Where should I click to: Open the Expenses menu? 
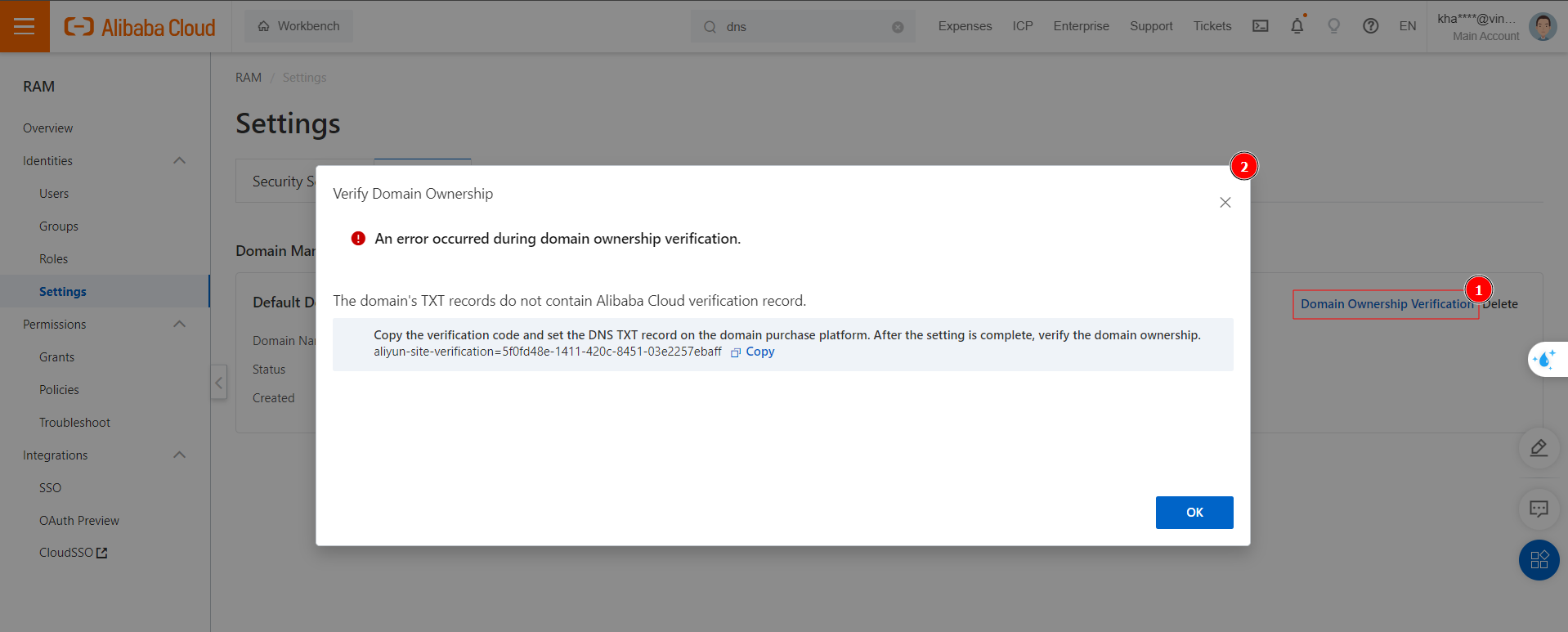point(965,26)
